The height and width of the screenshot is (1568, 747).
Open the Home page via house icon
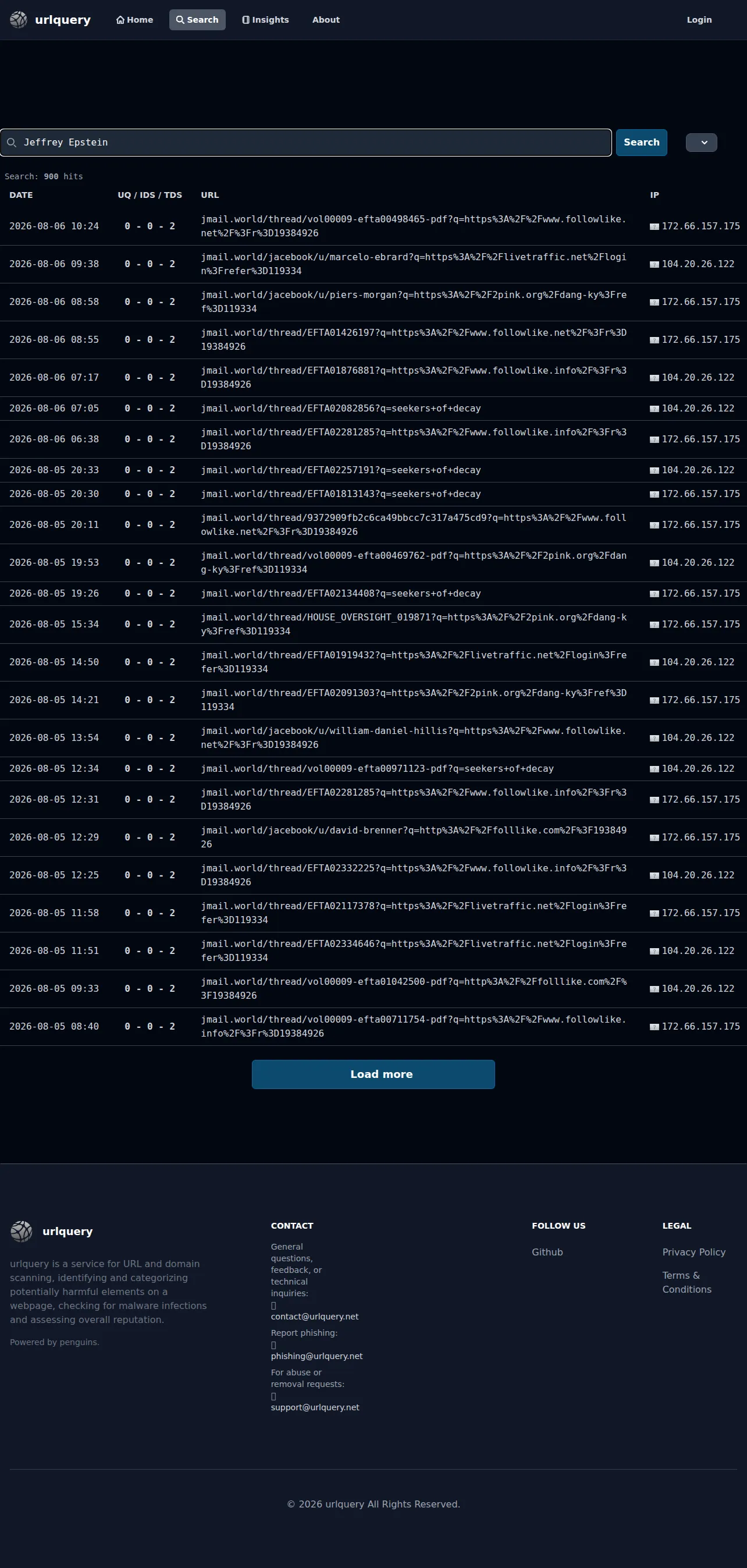coord(120,20)
